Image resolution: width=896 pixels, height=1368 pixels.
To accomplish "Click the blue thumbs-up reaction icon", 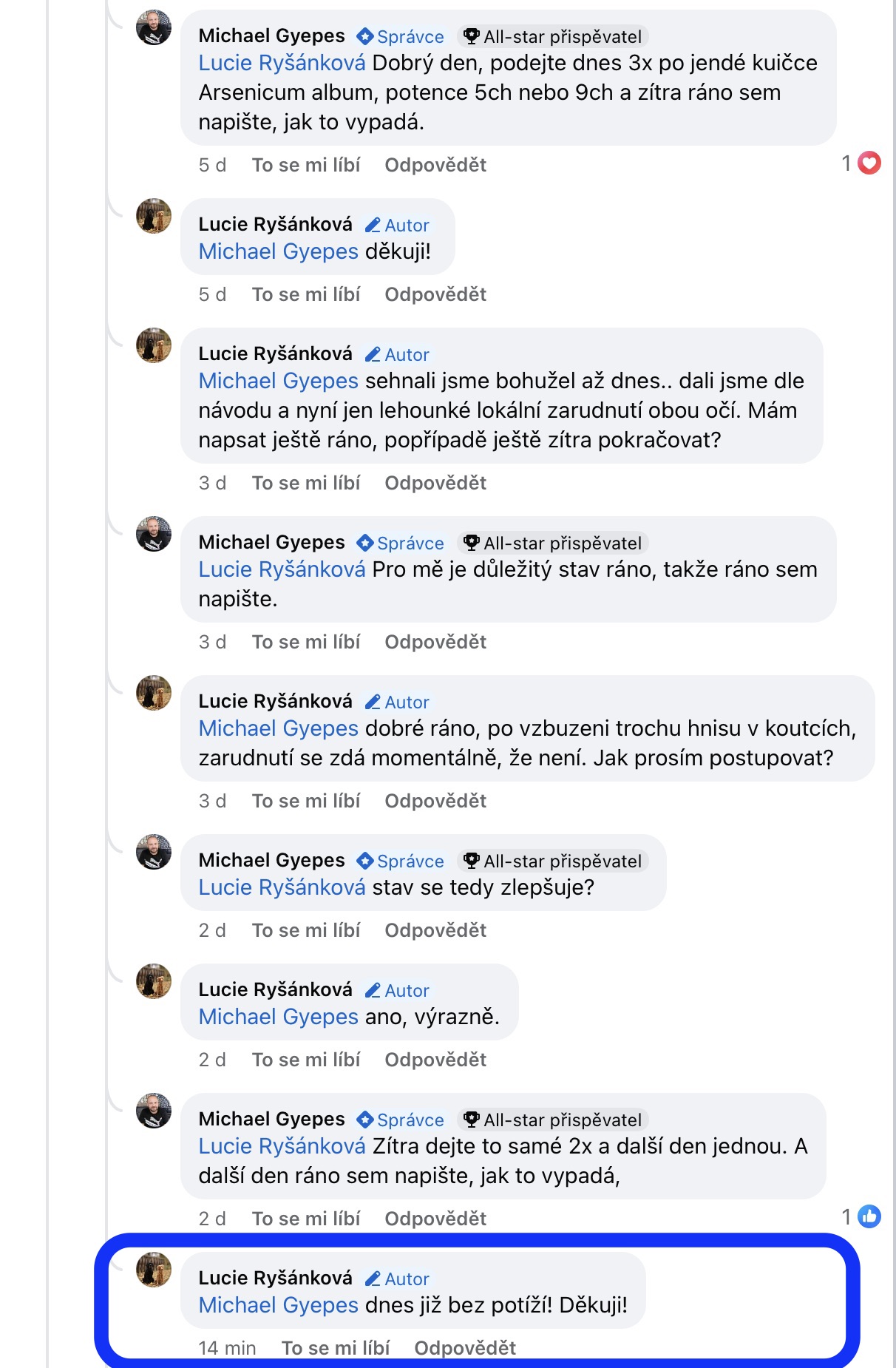I will click(x=869, y=1216).
